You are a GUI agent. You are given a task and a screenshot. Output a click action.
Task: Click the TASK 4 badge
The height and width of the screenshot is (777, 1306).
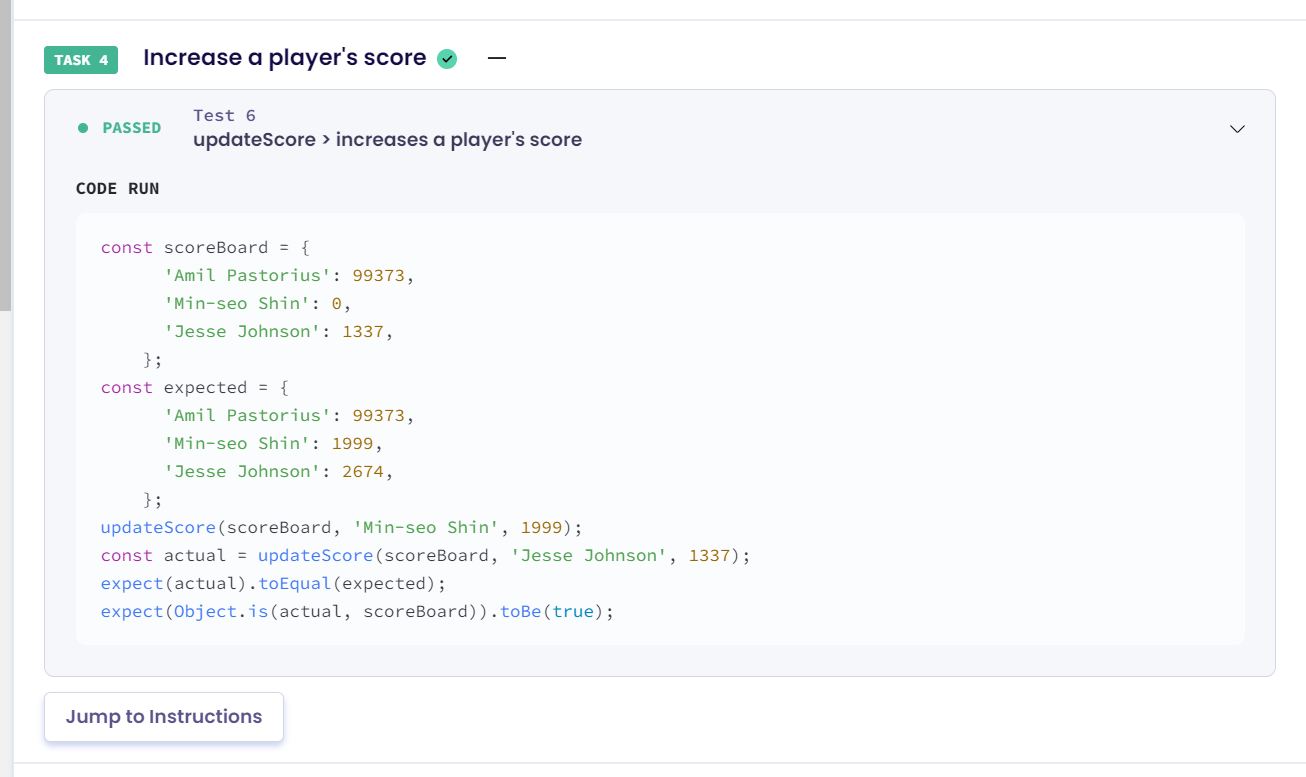pyautogui.click(x=80, y=60)
